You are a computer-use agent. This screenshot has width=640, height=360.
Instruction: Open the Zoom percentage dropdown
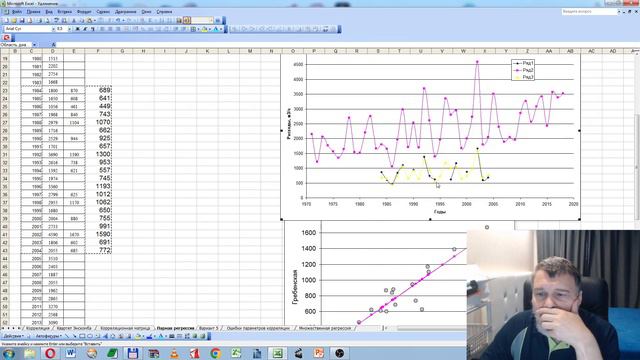pos(211,20)
